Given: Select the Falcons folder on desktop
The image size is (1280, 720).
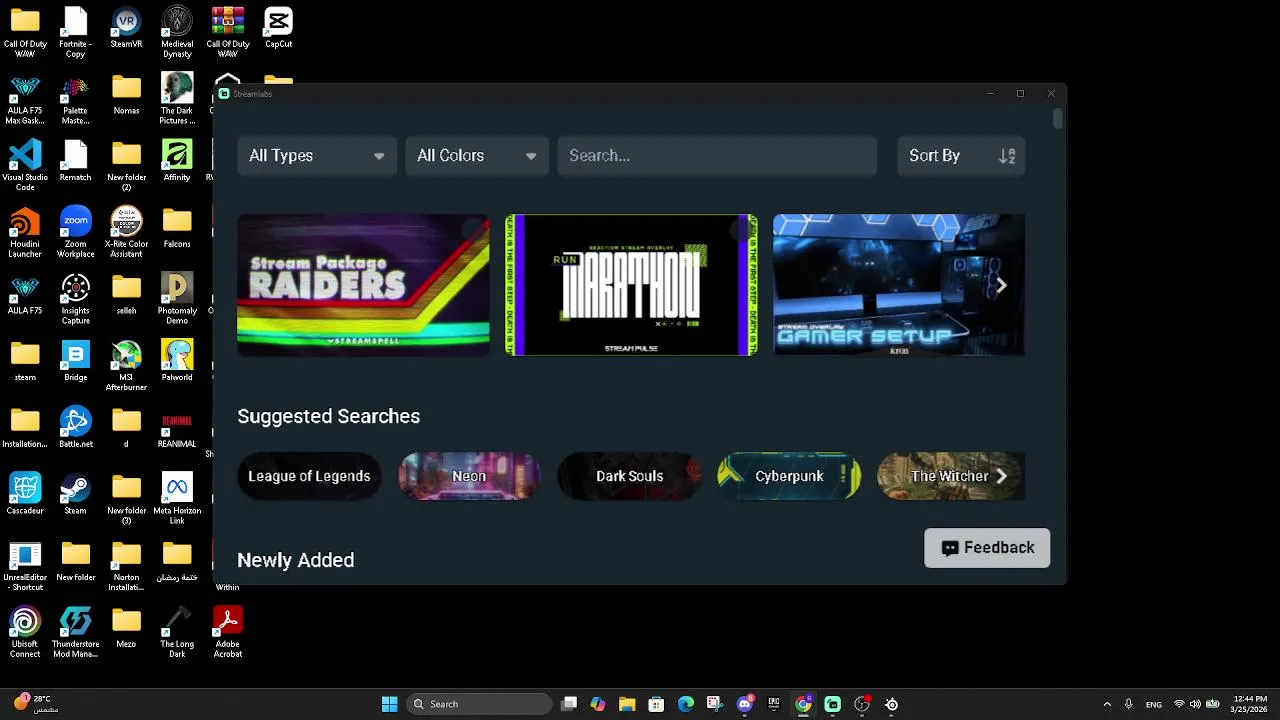Looking at the screenshot, I should coord(177,228).
